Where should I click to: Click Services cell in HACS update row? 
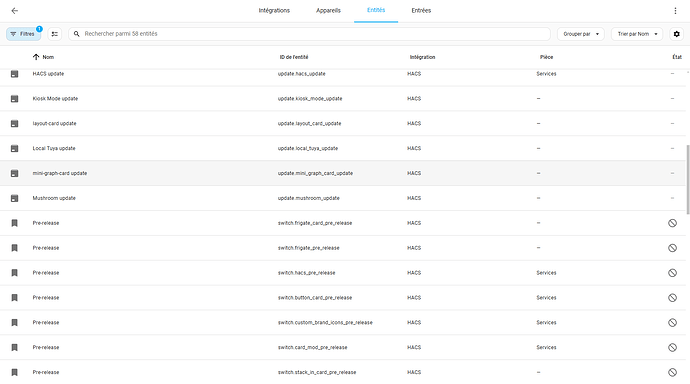[546, 74]
